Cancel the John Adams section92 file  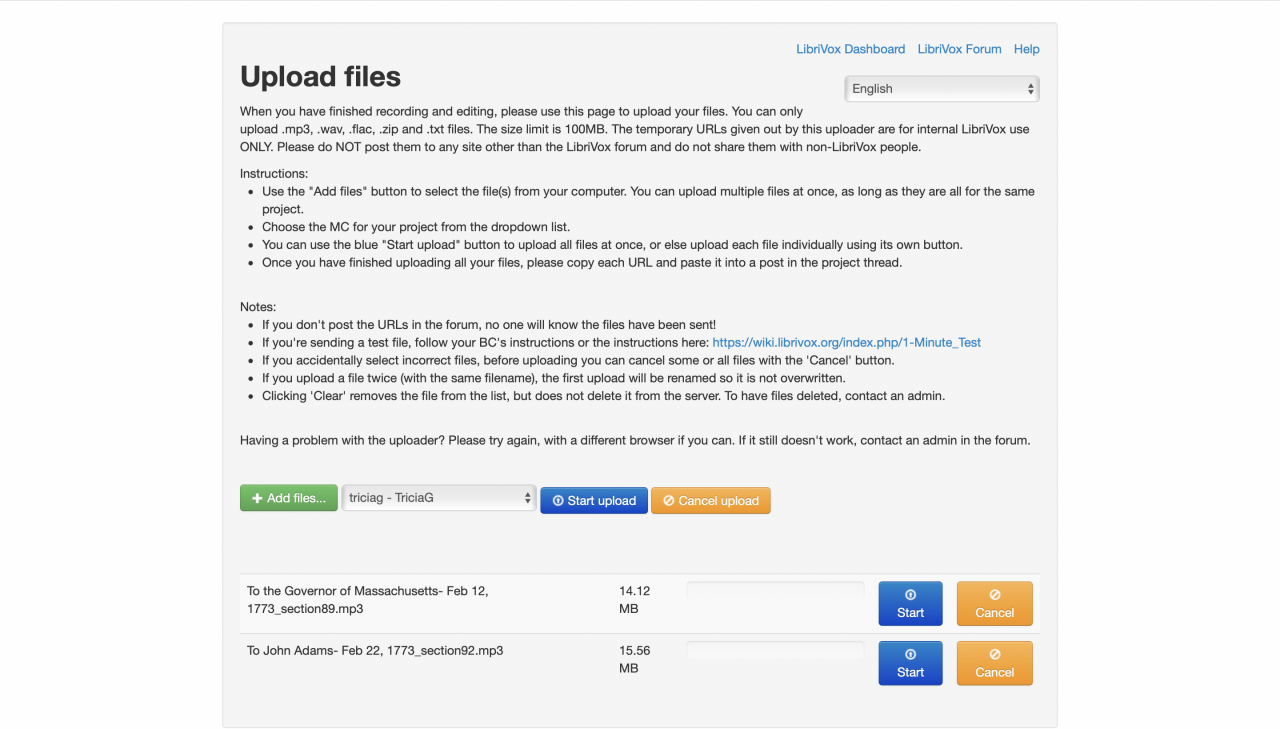pos(994,663)
